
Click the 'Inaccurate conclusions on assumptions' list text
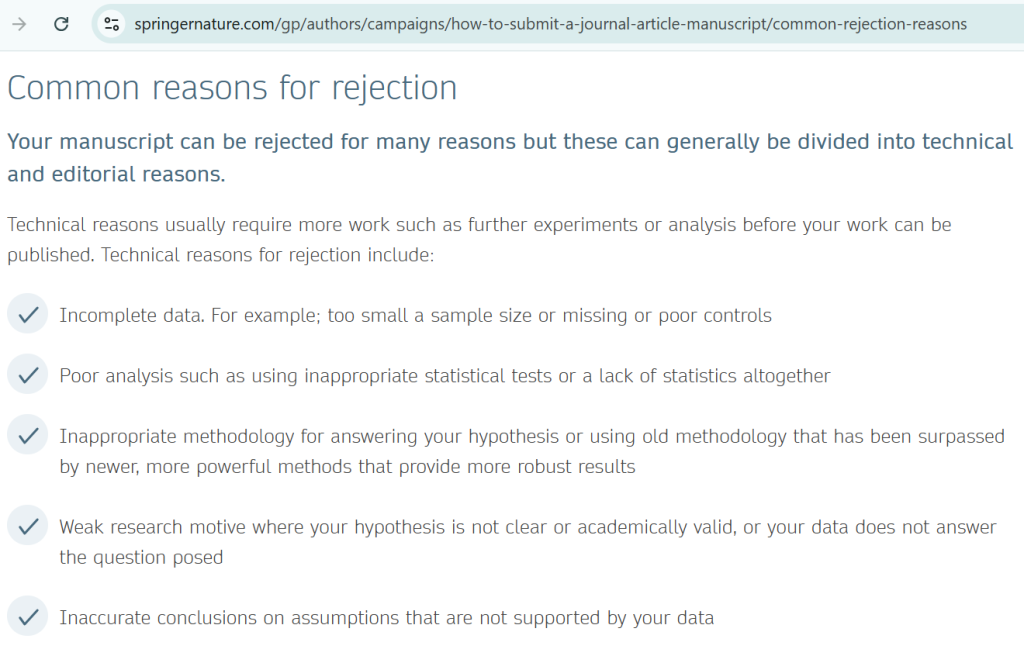click(x=386, y=617)
